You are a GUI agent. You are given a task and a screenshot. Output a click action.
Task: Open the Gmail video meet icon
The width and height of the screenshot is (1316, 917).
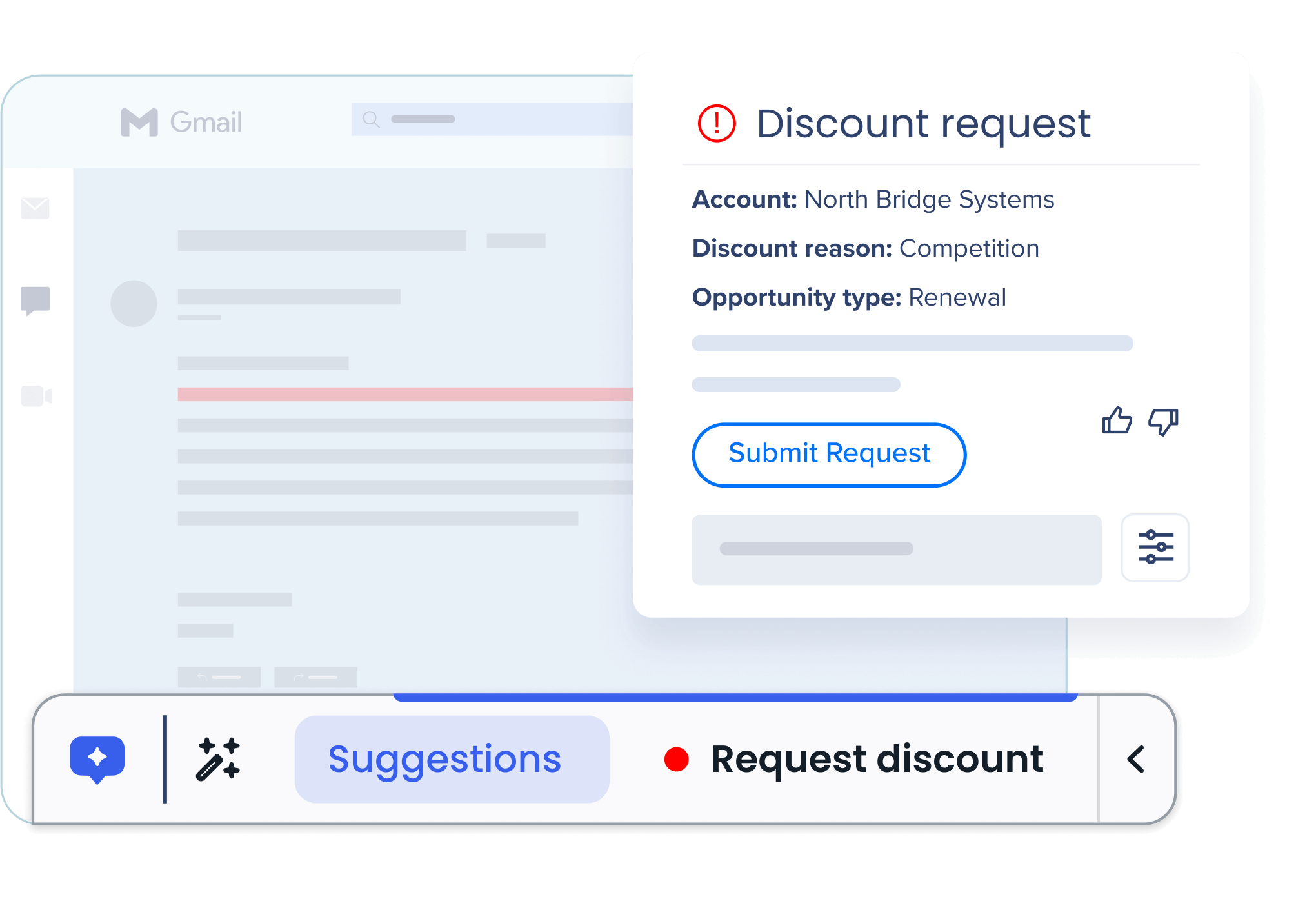point(36,396)
